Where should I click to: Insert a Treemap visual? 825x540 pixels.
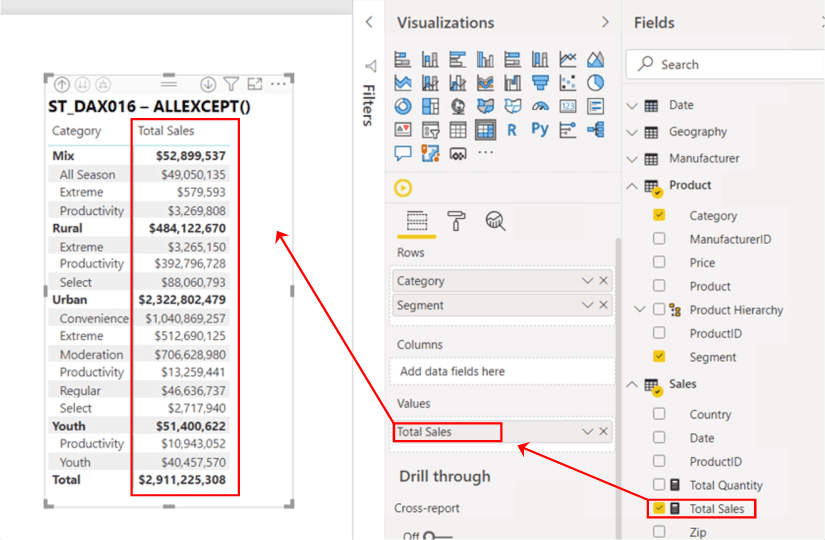pyautogui.click(x=430, y=106)
